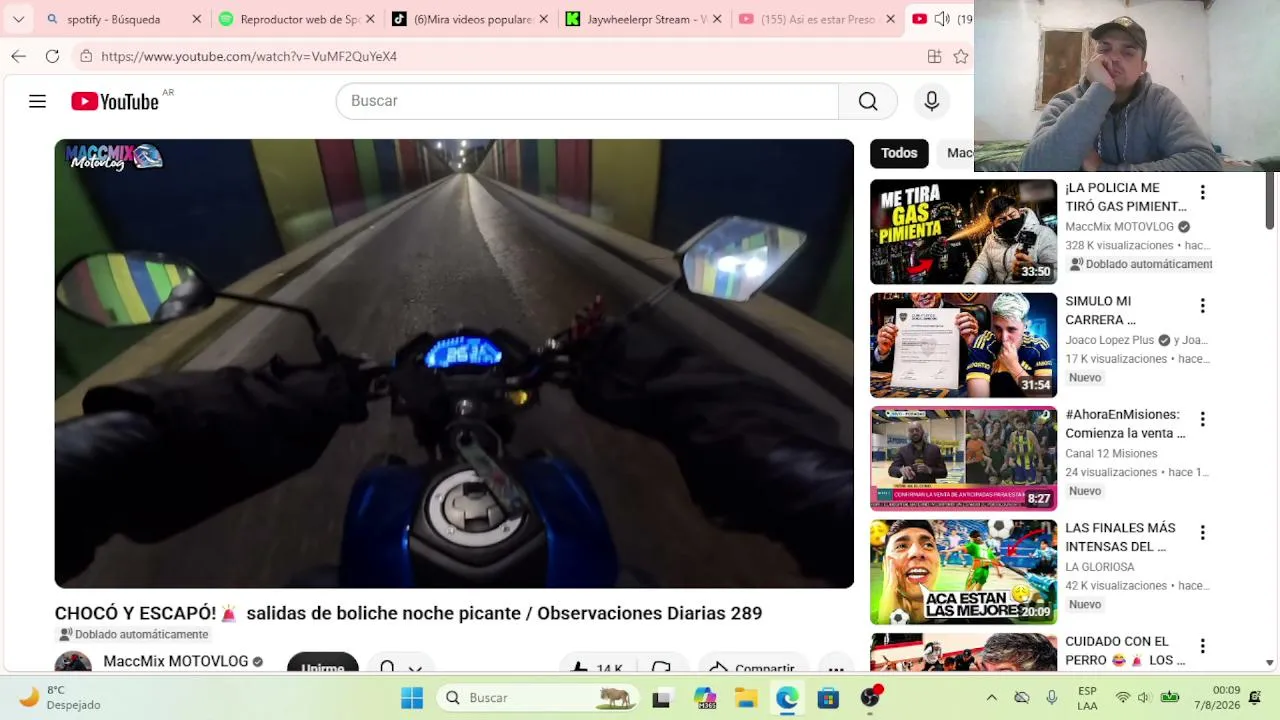Open the 8:27 Canal 12 Misiones thumbnail
The width and height of the screenshot is (1280, 720).
click(963, 459)
